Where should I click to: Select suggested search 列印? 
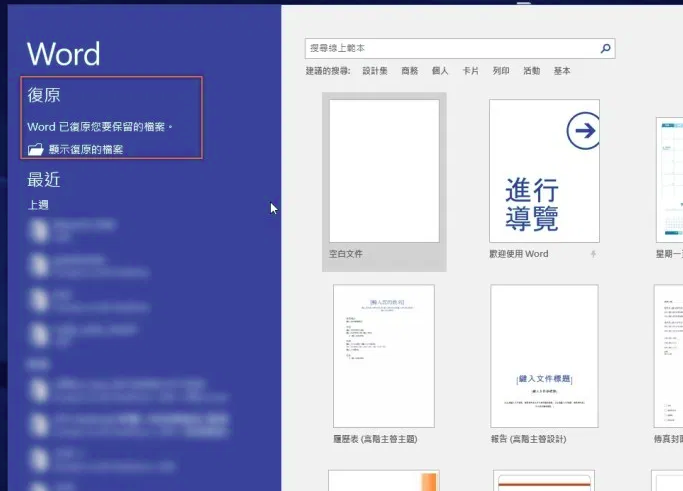501,71
